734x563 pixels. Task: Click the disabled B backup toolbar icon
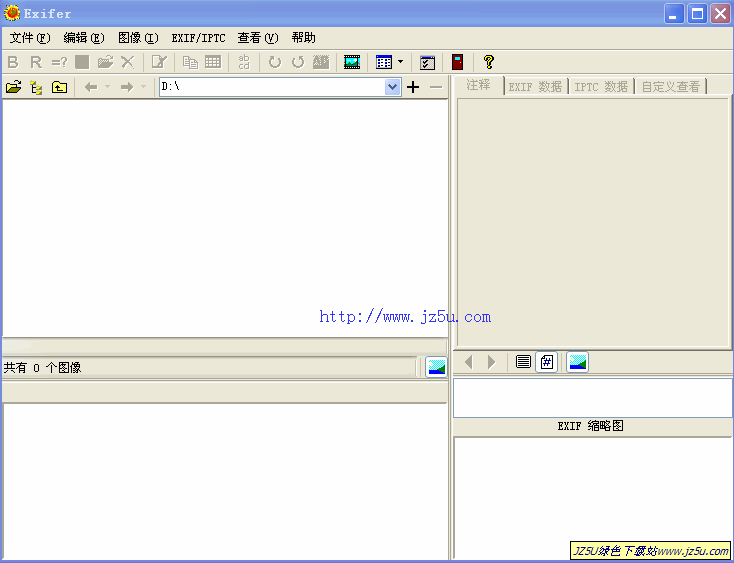[13, 62]
